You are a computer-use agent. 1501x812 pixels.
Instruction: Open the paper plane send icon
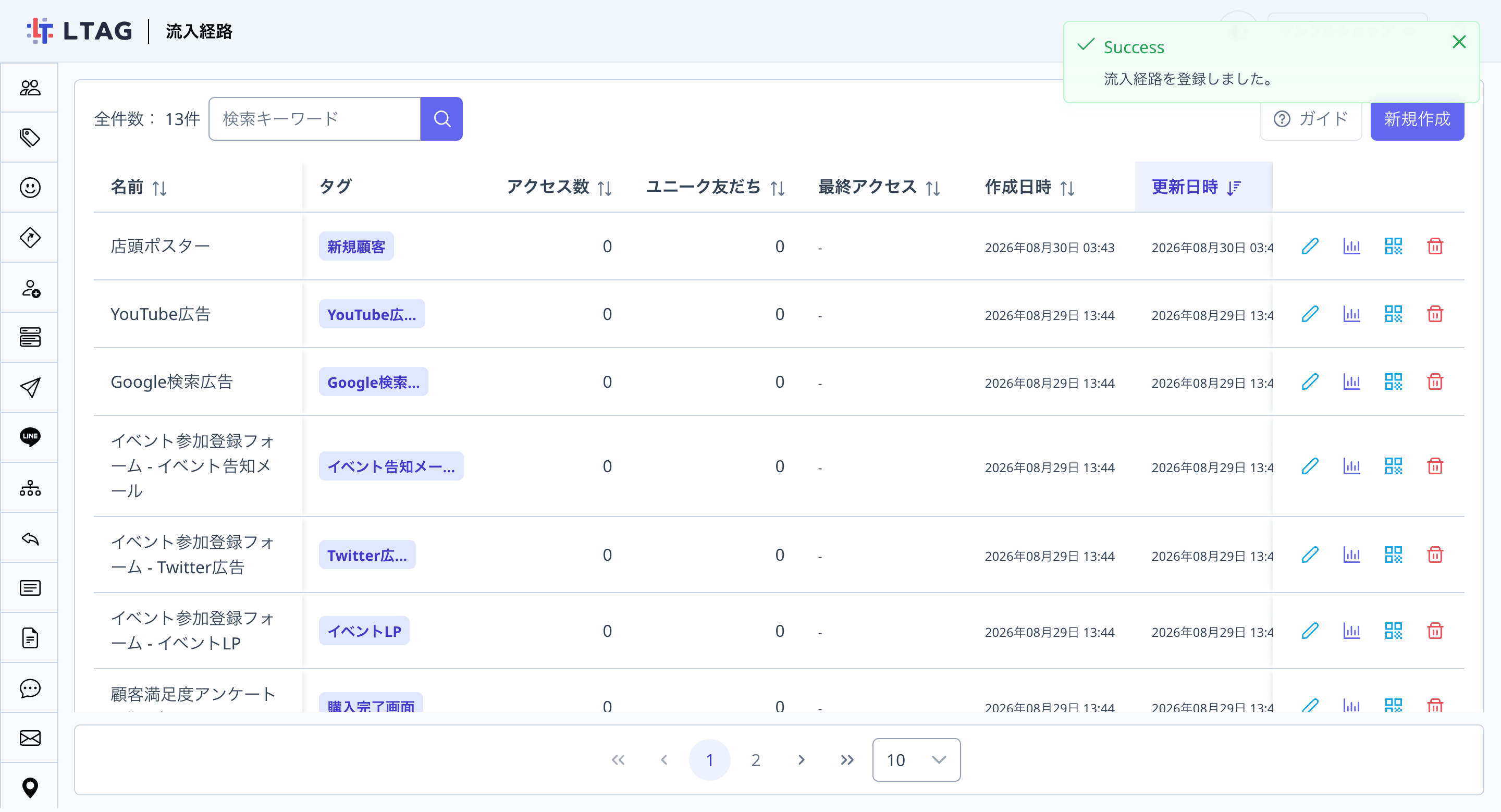(30, 387)
